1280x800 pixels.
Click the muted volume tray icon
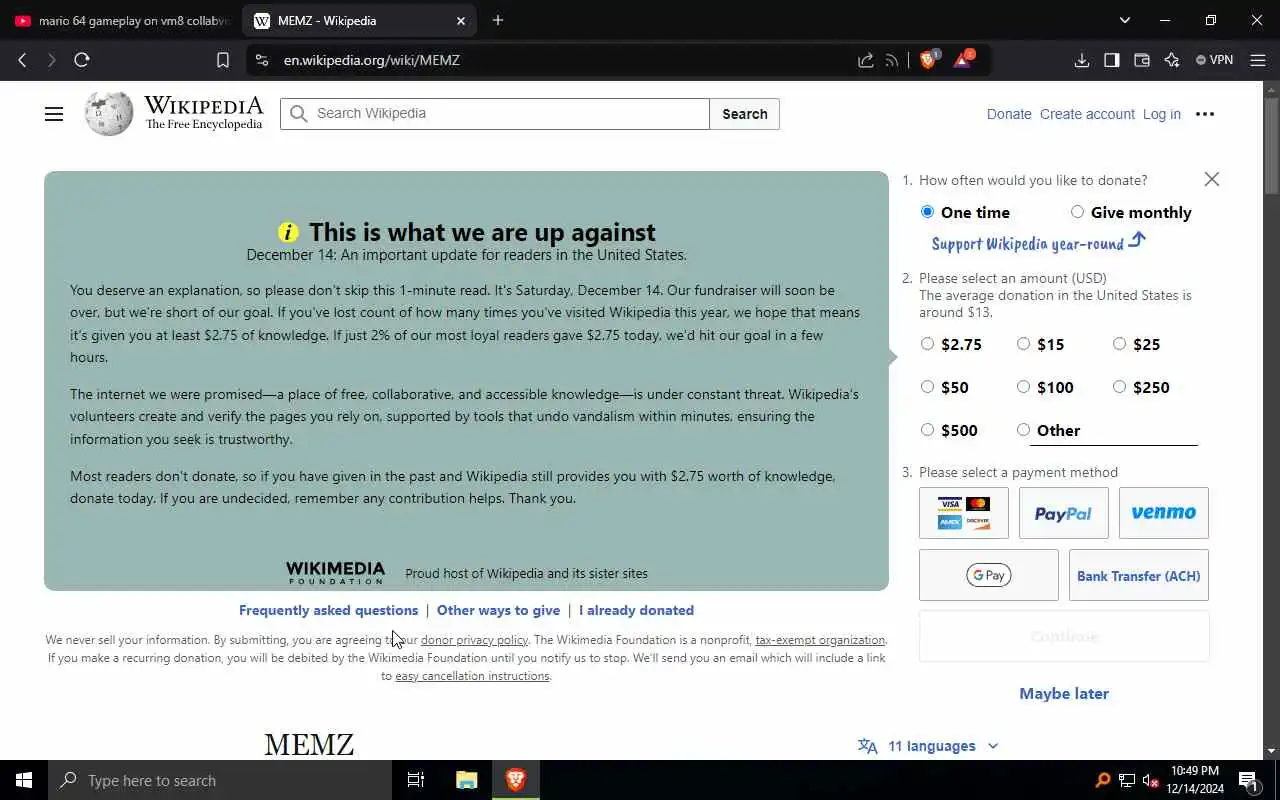tap(1151, 780)
